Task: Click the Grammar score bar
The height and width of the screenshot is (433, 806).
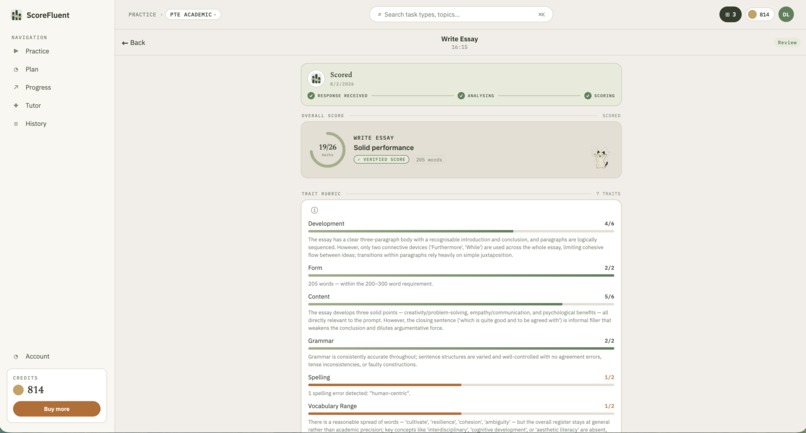Action: 461,348
